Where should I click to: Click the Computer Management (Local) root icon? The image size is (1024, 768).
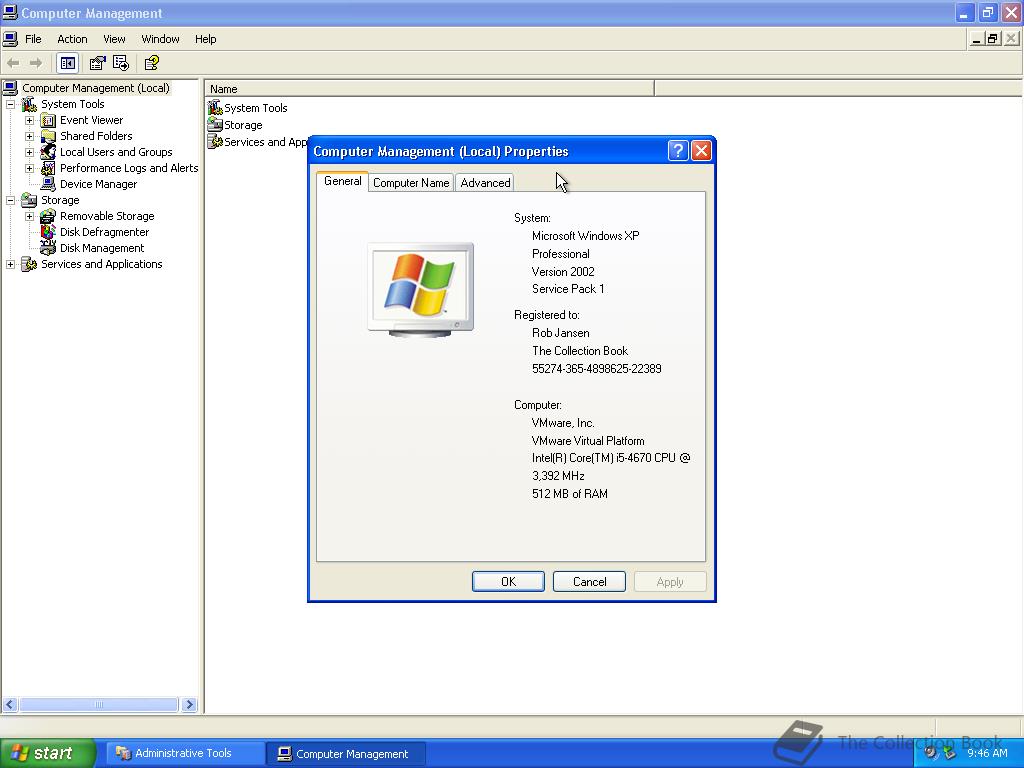tap(10, 88)
